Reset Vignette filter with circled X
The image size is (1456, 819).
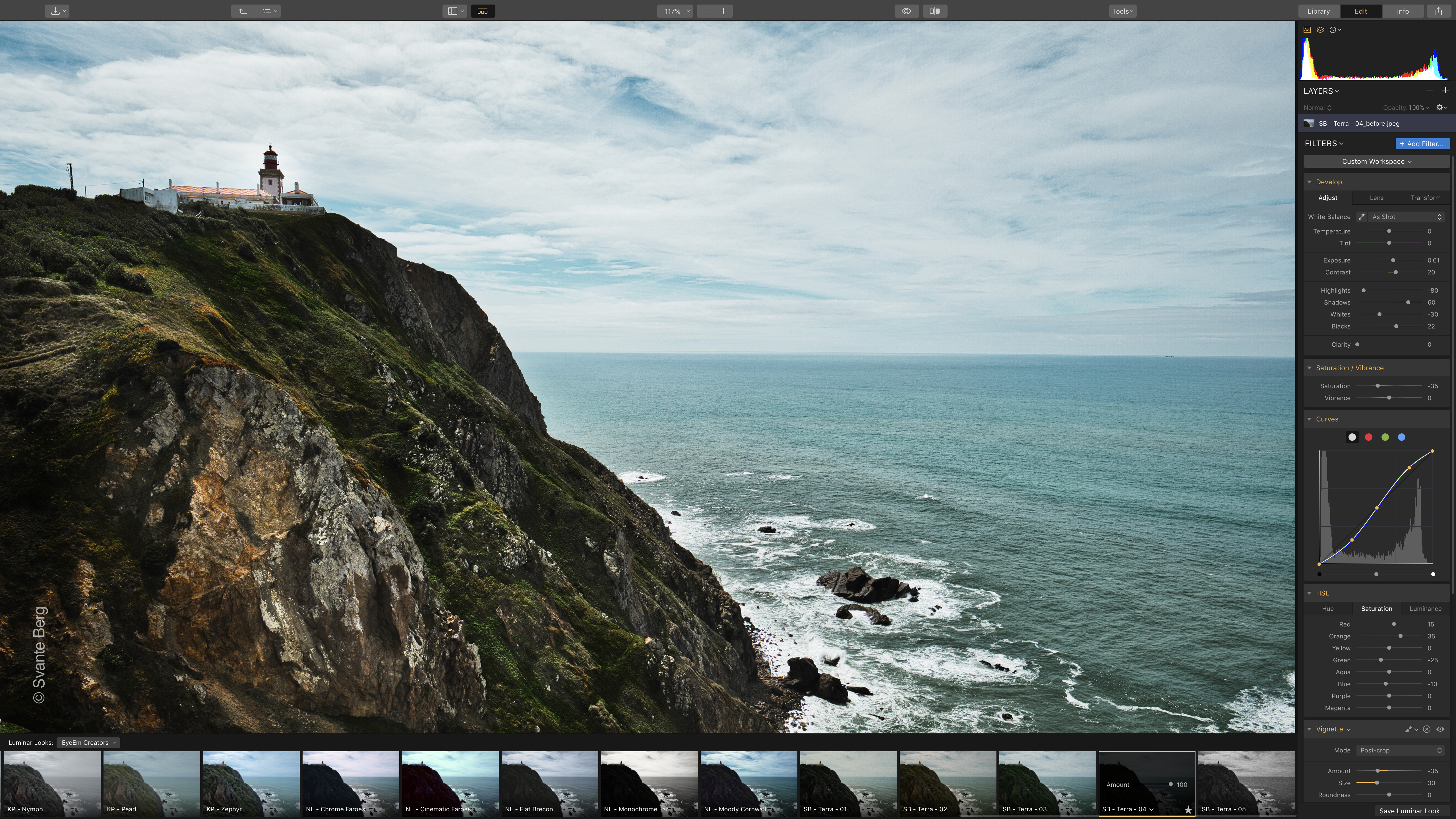pyautogui.click(x=1427, y=729)
